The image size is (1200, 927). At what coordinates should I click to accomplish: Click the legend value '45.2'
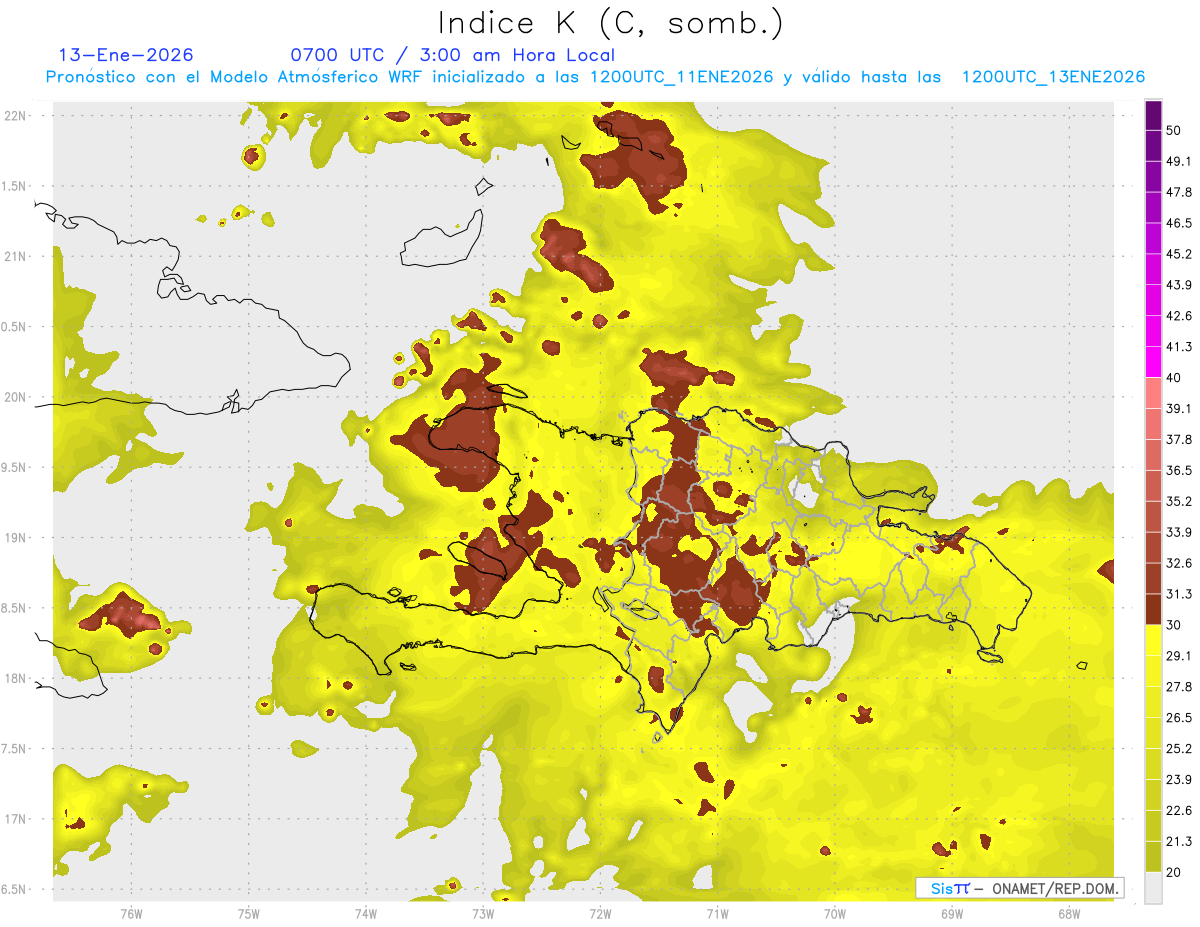pos(1179,254)
